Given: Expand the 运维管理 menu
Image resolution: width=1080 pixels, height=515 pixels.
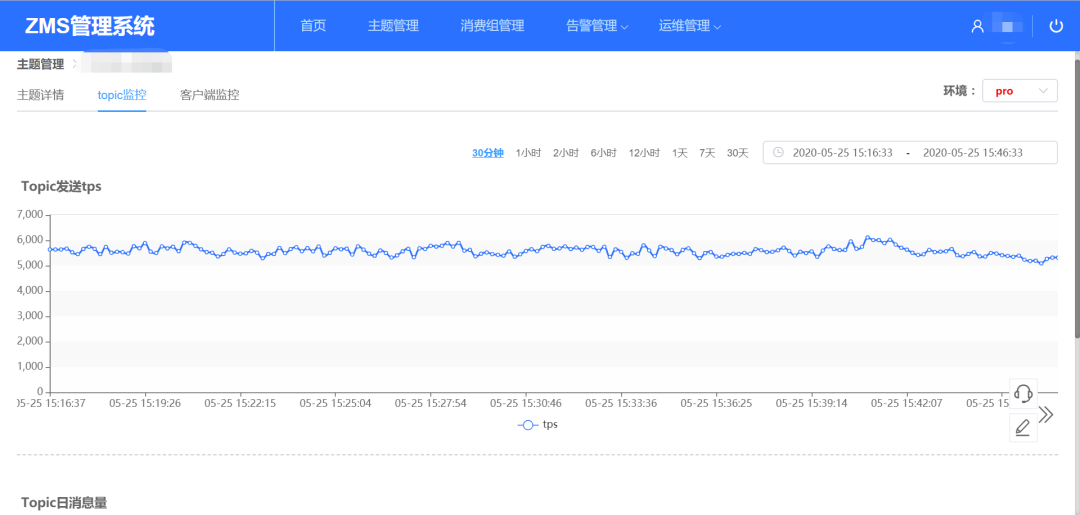Looking at the screenshot, I should [x=689, y=26].
